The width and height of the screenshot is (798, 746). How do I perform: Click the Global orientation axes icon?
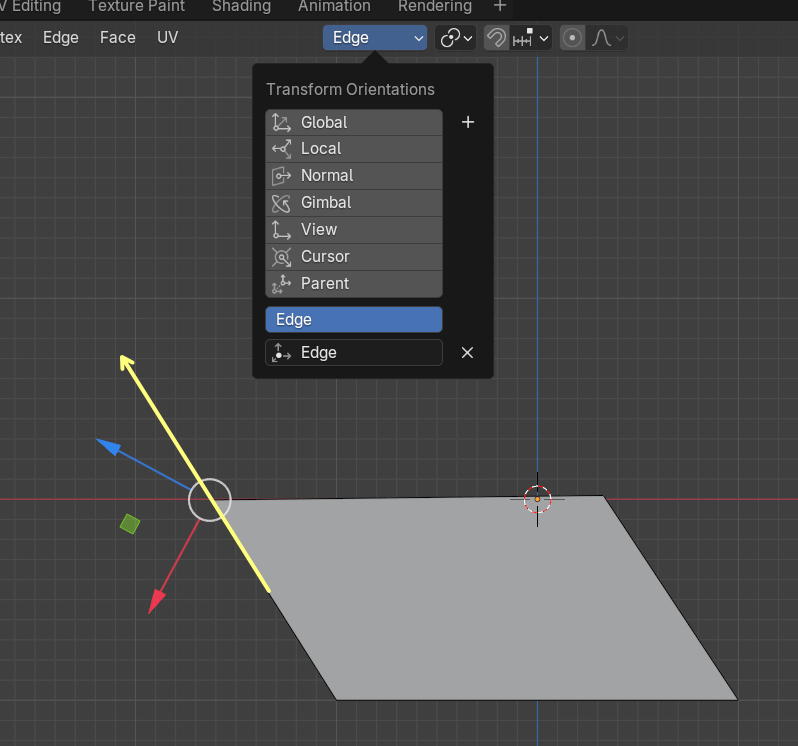281,122
